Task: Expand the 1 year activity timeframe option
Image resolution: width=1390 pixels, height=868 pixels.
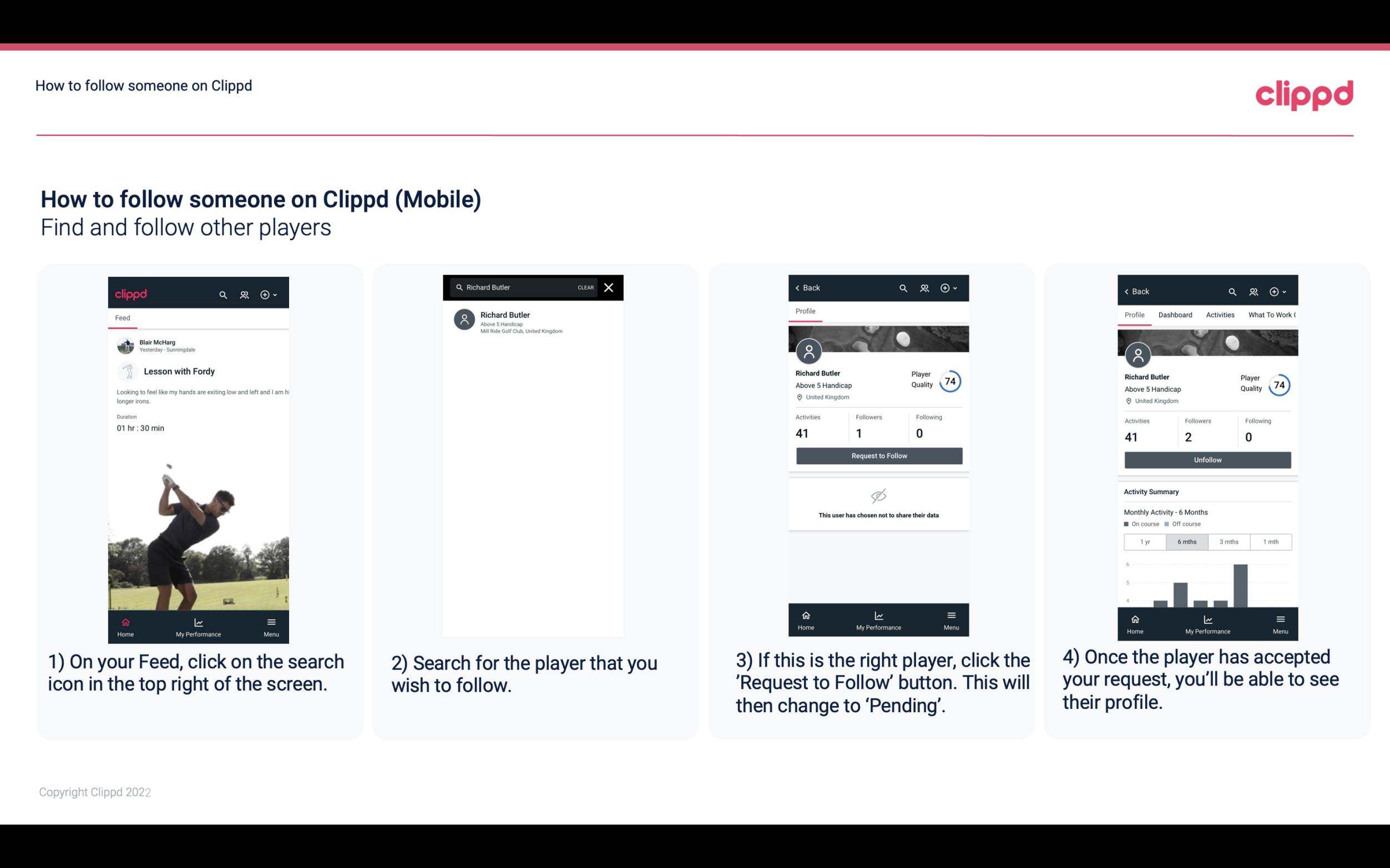Action: [x=1145, y=541]
